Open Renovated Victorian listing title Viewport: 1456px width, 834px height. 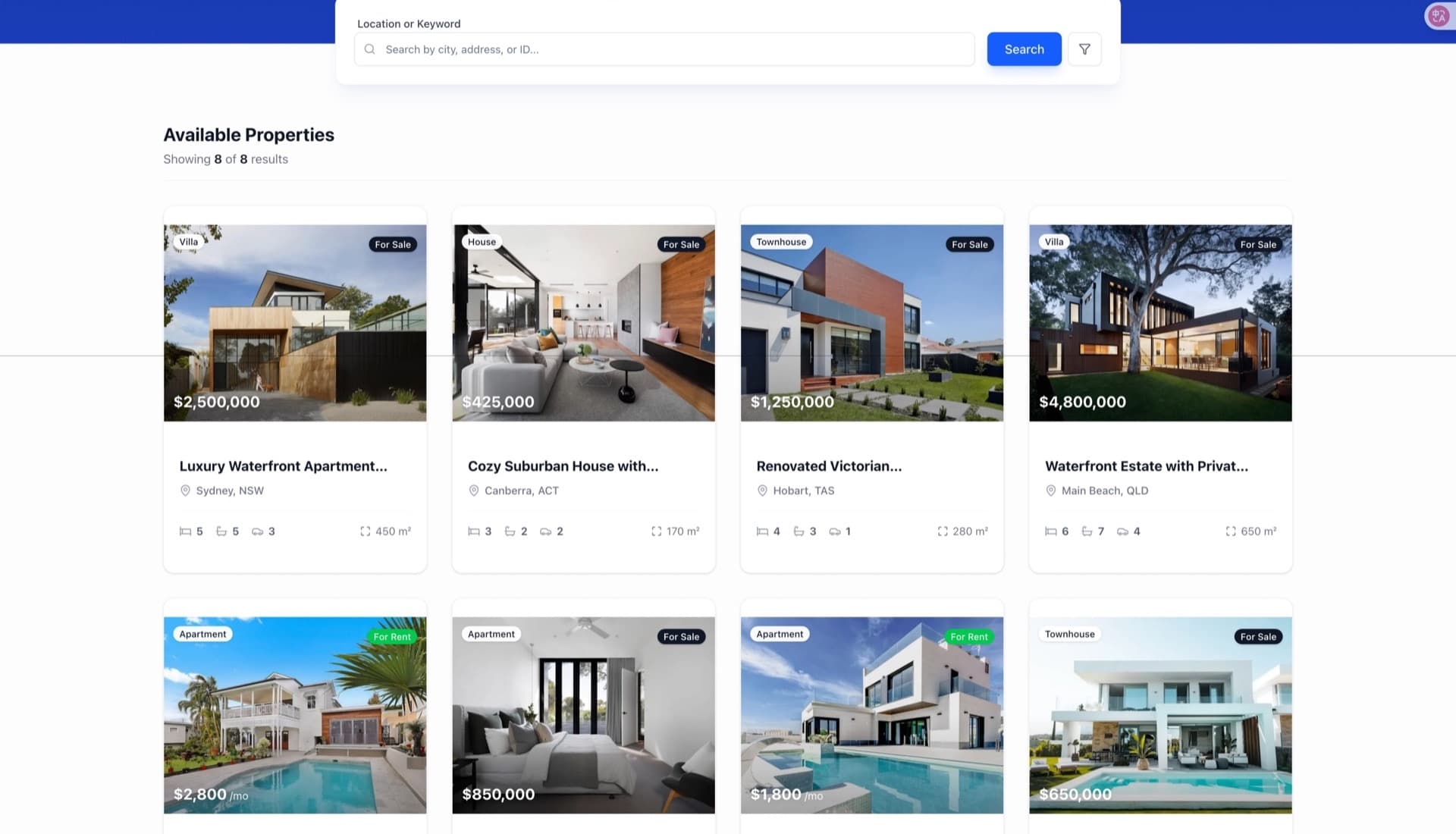point(829,466)
